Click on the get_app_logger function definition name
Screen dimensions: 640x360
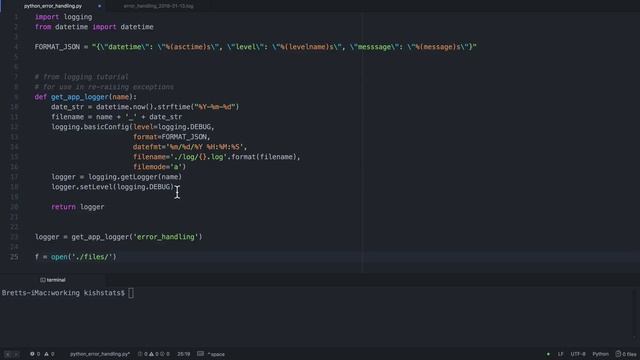pos(80,97)
